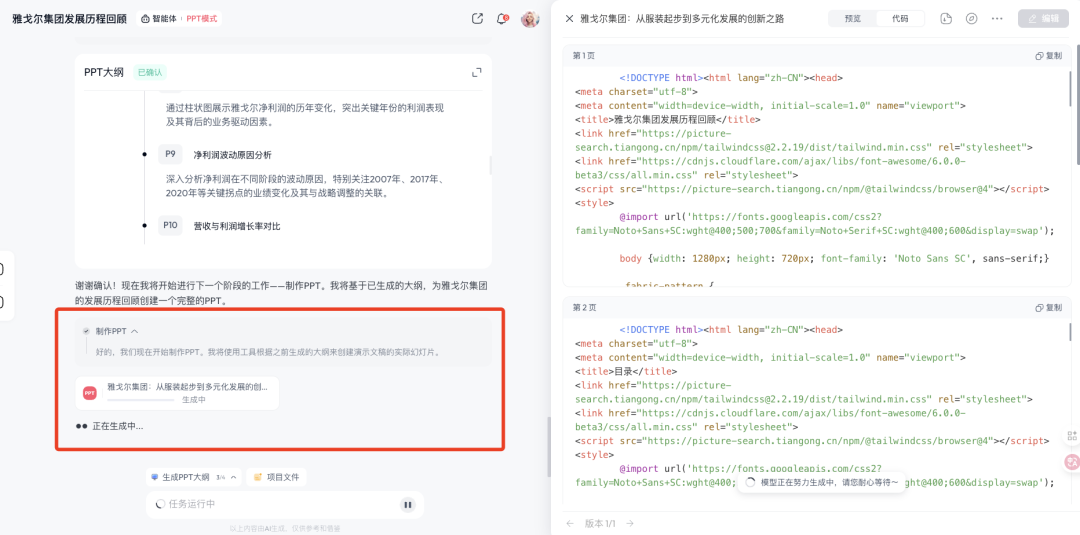Click the share/export icon in top bar

[x=477, y=19]
